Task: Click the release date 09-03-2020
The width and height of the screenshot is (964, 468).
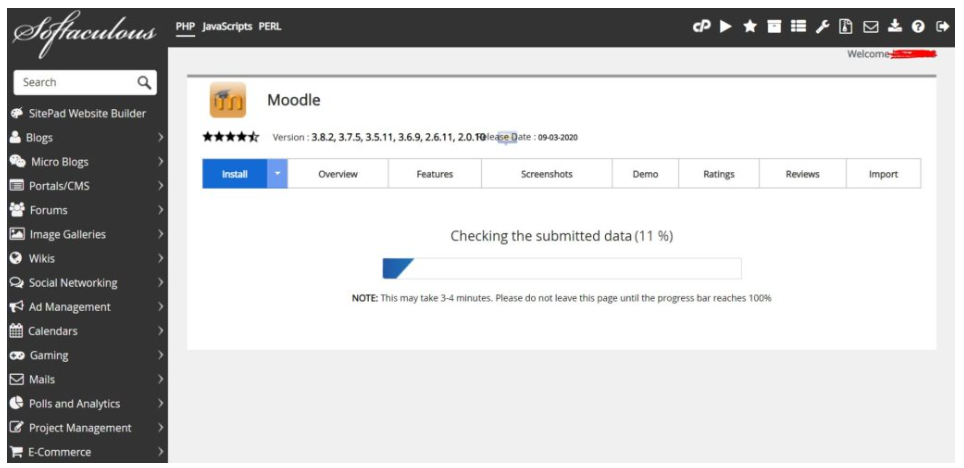Action: tap(558, 138)
